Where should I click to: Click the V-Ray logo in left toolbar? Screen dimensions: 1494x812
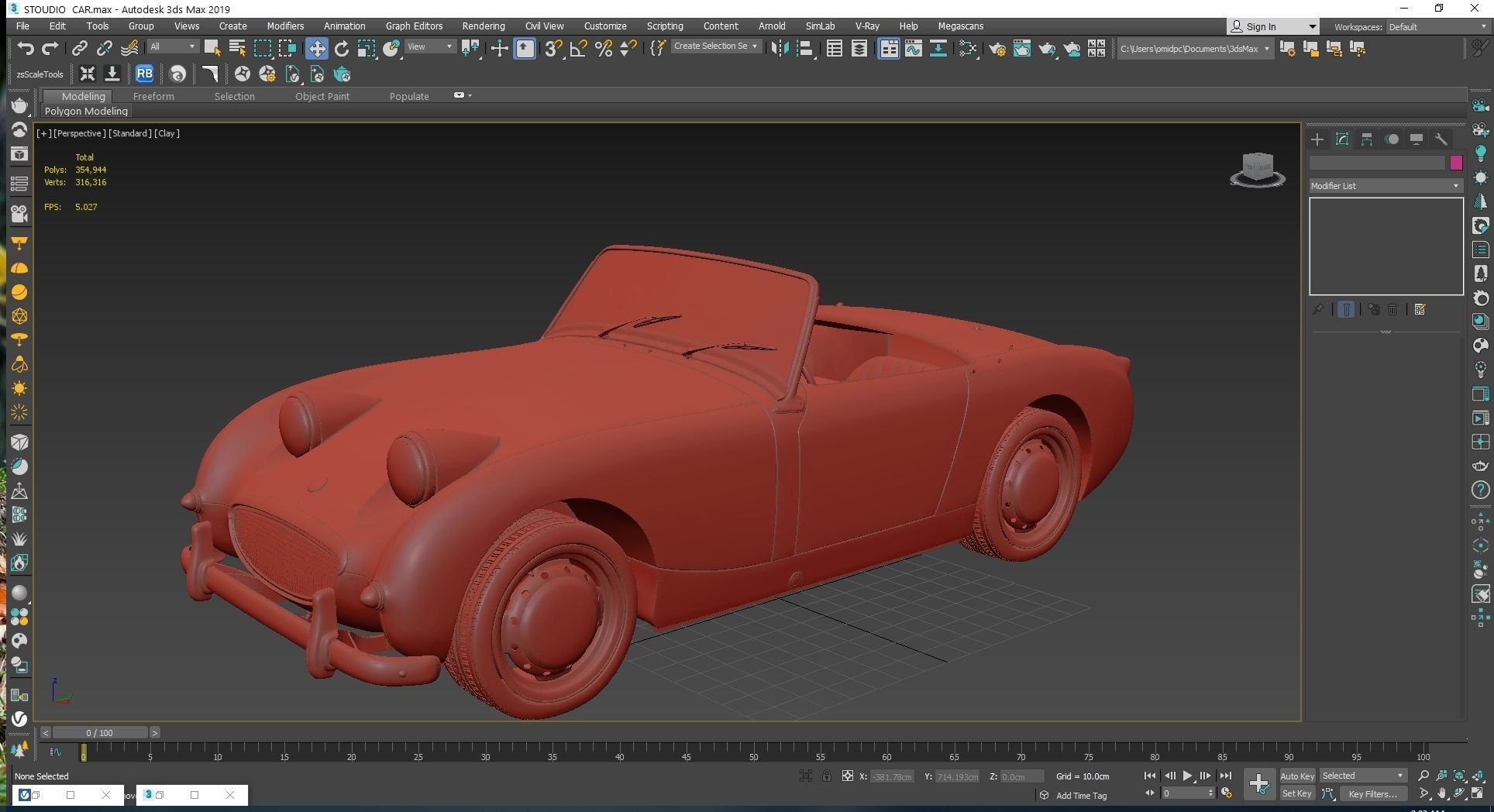coord(19,719)
